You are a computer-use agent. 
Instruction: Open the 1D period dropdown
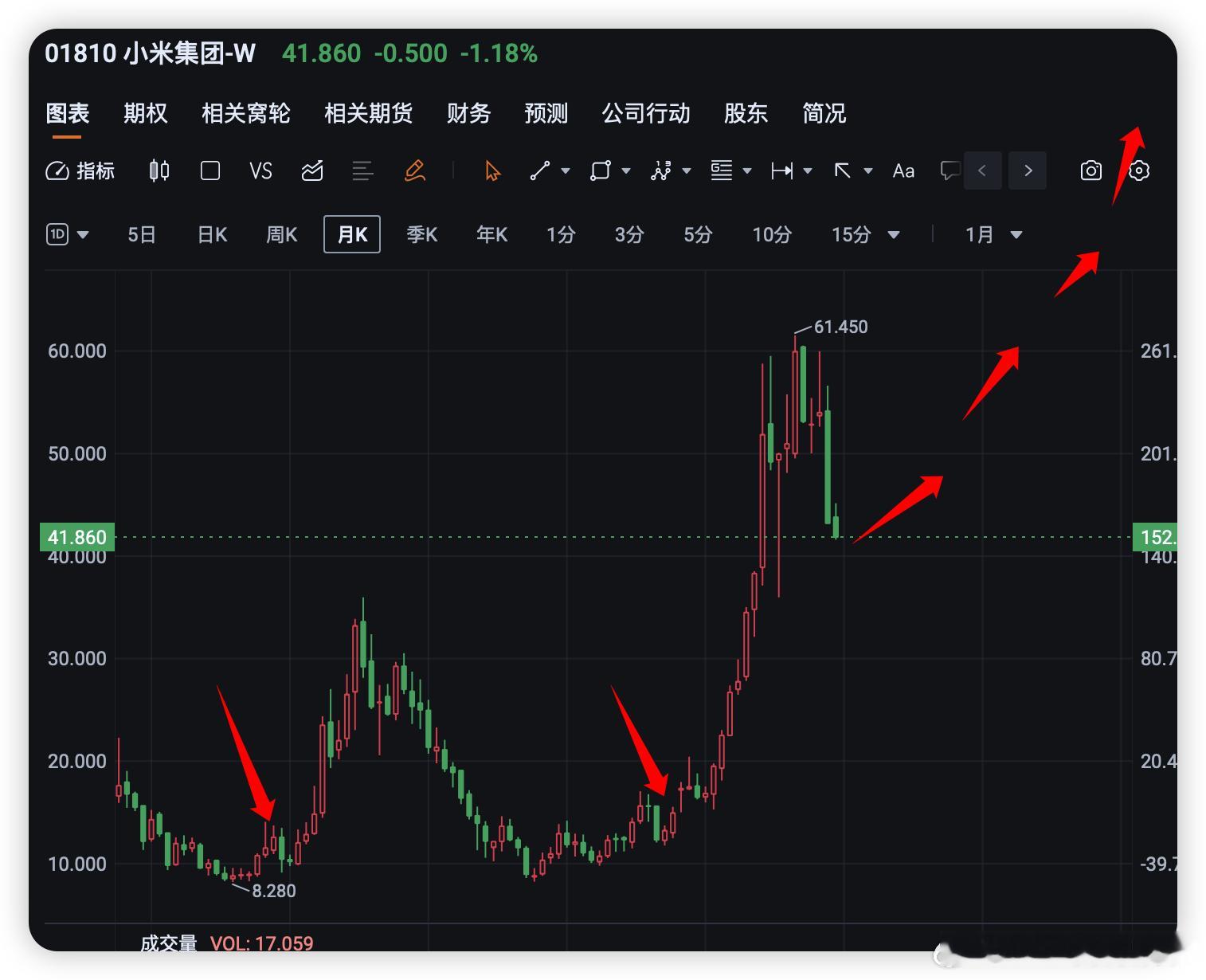68,234
